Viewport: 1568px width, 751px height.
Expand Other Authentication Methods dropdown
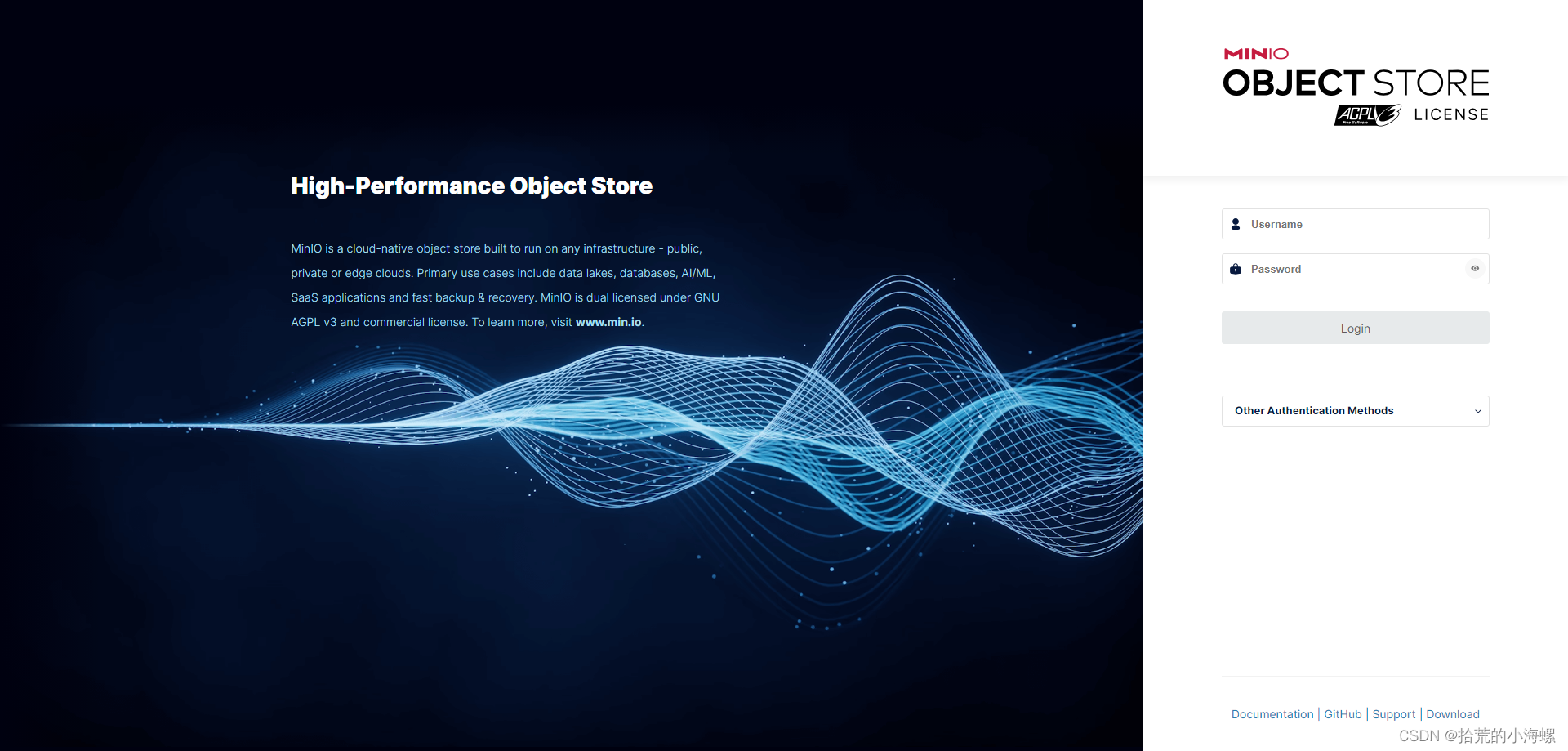(1355, 411)
